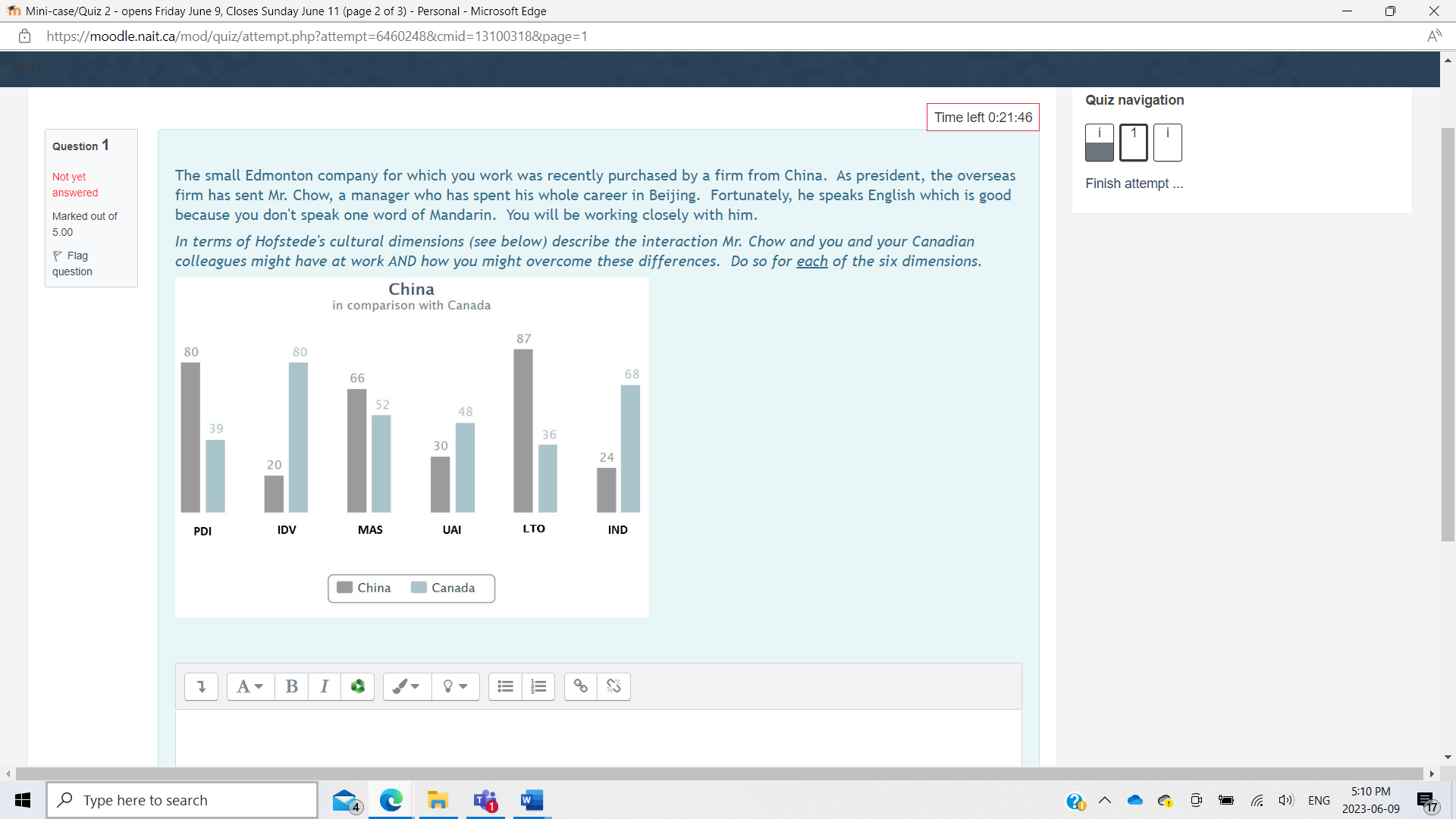Viewport: 1456px width, 819px height.
Task: Toggle bold formatting in editor
Action: pos(291,686)
